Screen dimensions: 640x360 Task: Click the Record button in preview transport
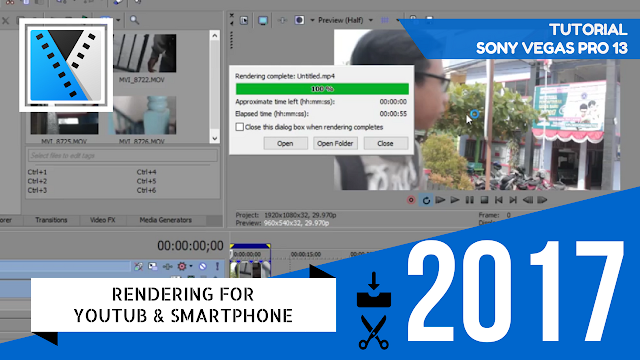coord(411,200)
